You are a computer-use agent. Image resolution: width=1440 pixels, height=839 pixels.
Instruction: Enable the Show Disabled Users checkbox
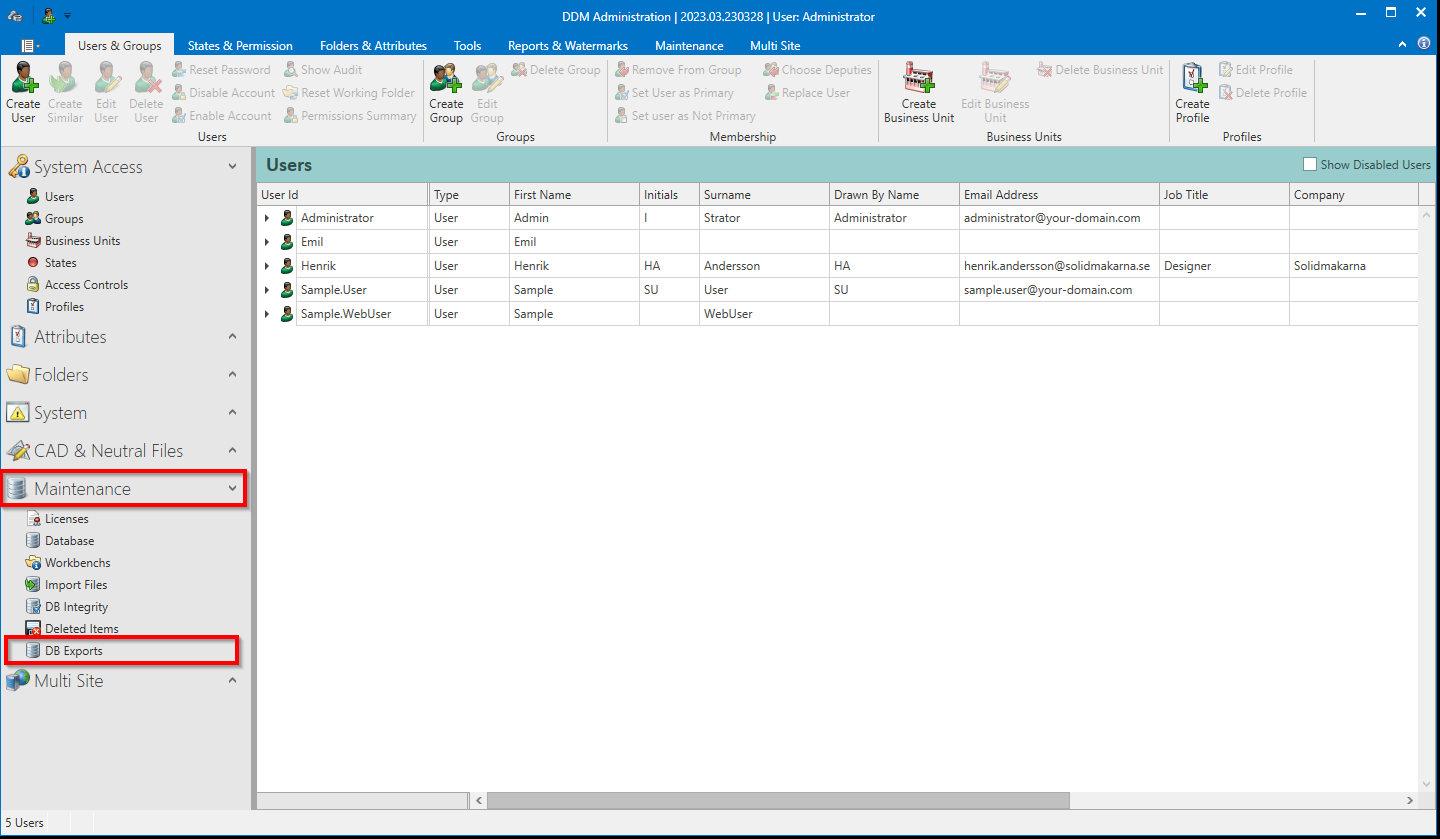point(1309,164)
